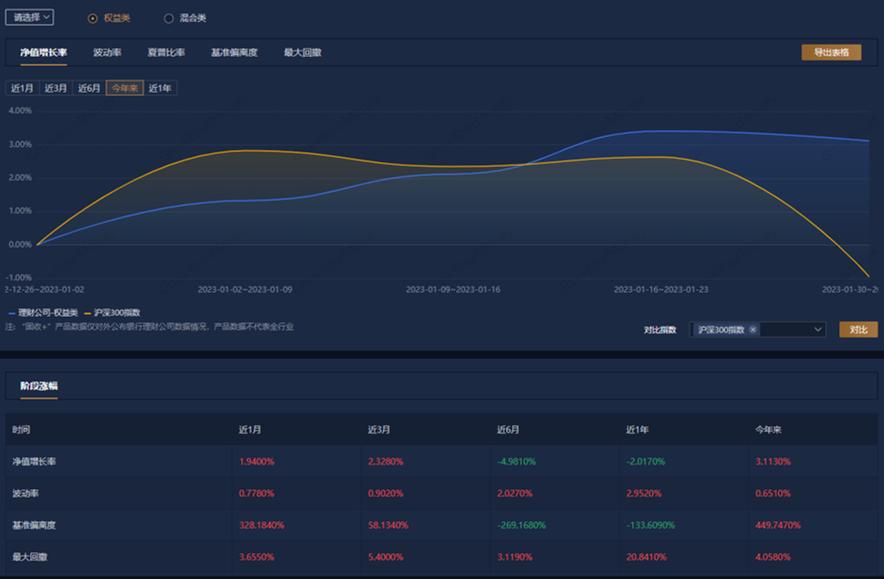
Task: Select the 权益类 radio button
Action: tap(93, 18)
